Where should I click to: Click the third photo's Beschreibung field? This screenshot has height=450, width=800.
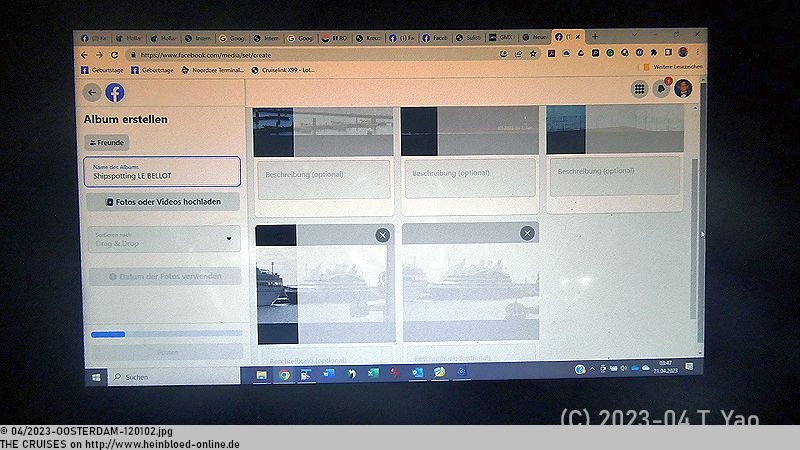tap(615, 176)
